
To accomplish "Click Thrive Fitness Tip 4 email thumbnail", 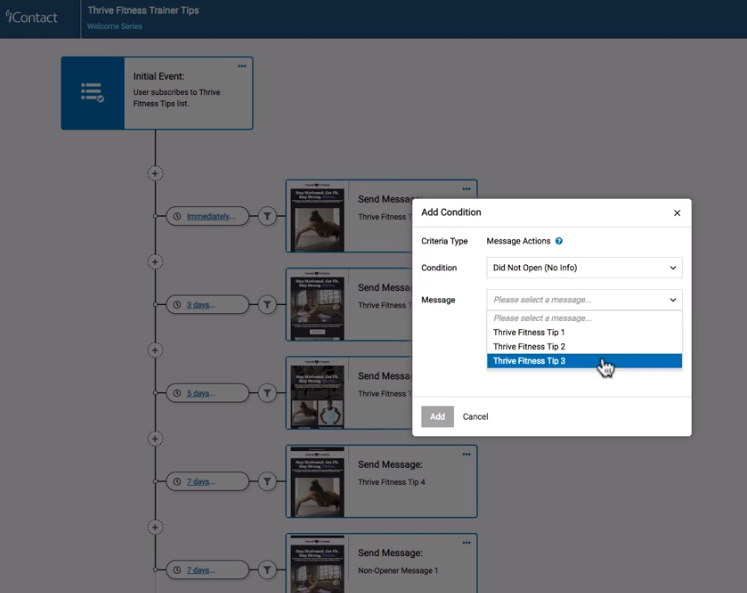I will 317,482.
